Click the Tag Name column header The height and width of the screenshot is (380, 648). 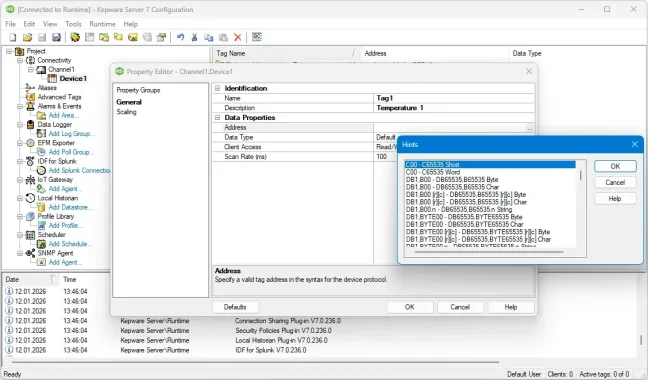click(285, 53)
